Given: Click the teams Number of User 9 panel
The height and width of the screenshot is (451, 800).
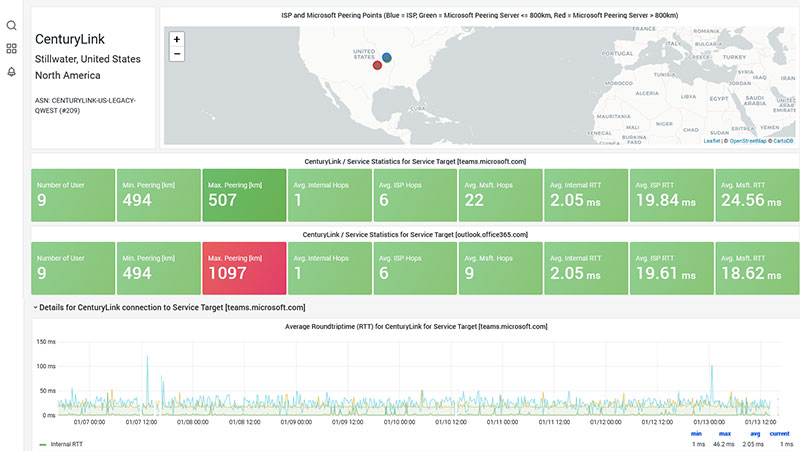Looking at the screenshot, I should pyautogui.click(x=73, y=195).
